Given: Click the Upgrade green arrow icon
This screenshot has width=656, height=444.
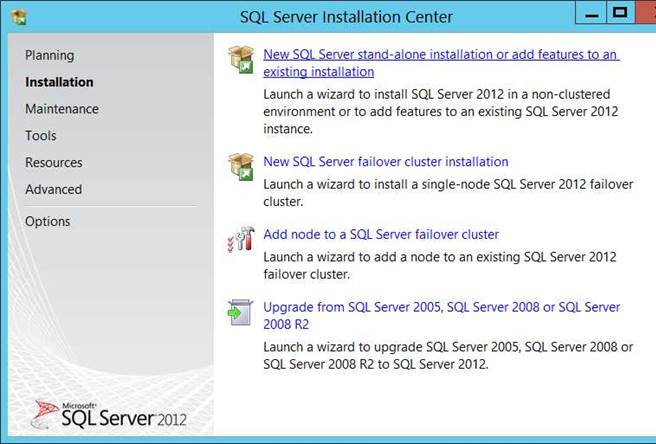Looking at the screenshot, I should [x=241, y=312].
